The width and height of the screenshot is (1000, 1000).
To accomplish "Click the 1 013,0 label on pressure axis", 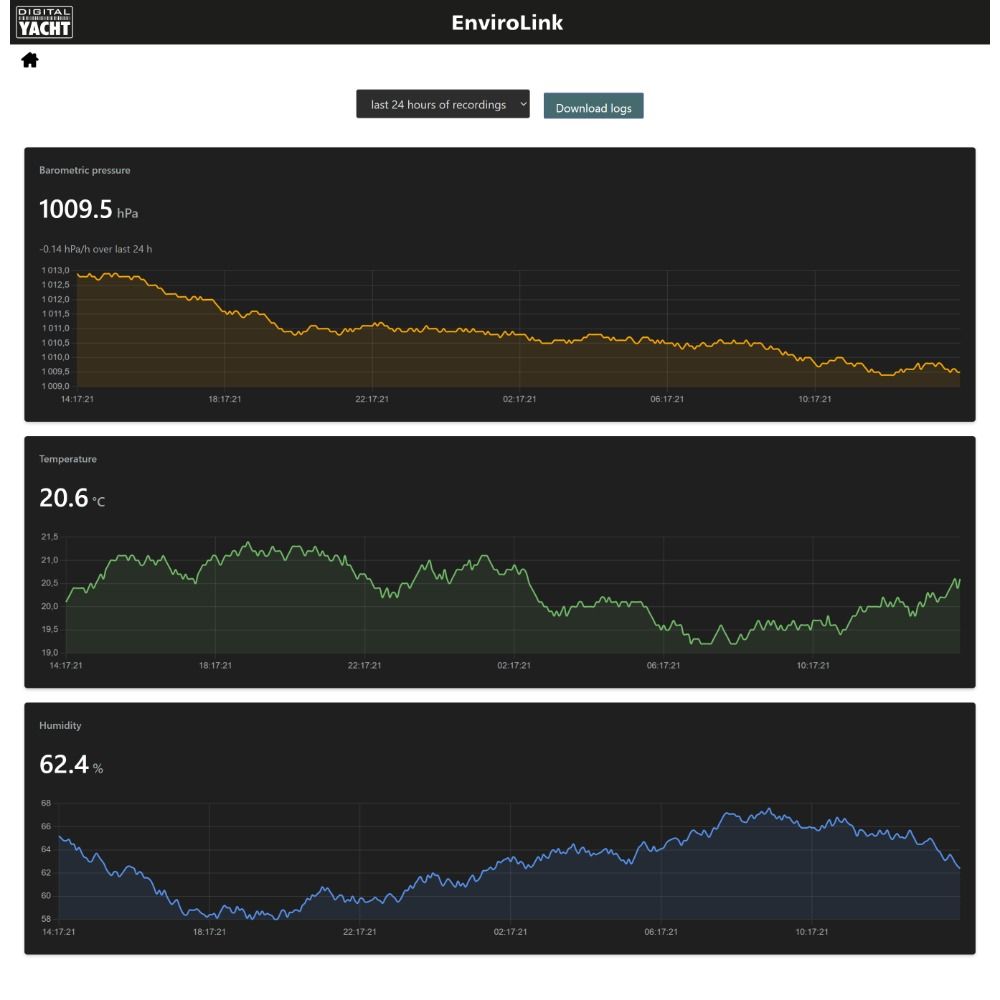I will click(x=55, y=270).
